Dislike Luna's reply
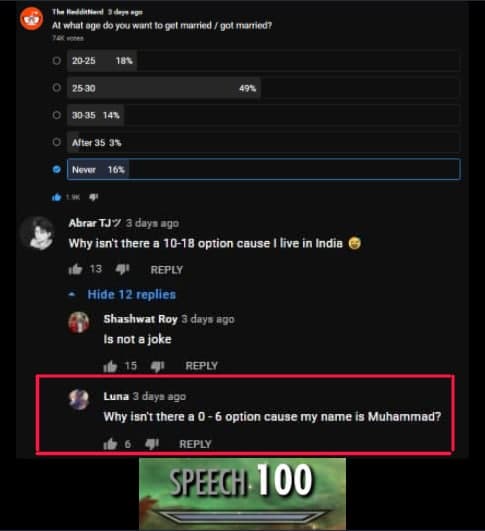485x531 pixels. [152, 444]
